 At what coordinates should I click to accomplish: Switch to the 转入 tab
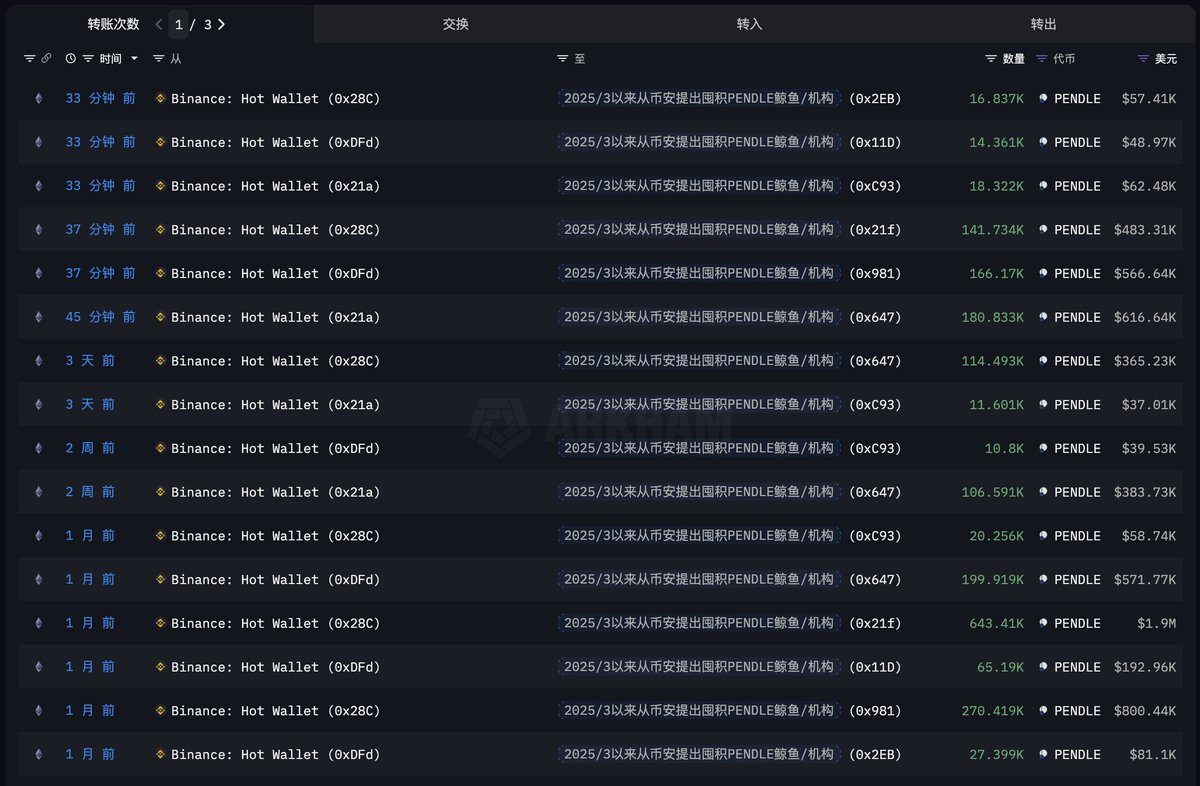[x=749, y=24]
